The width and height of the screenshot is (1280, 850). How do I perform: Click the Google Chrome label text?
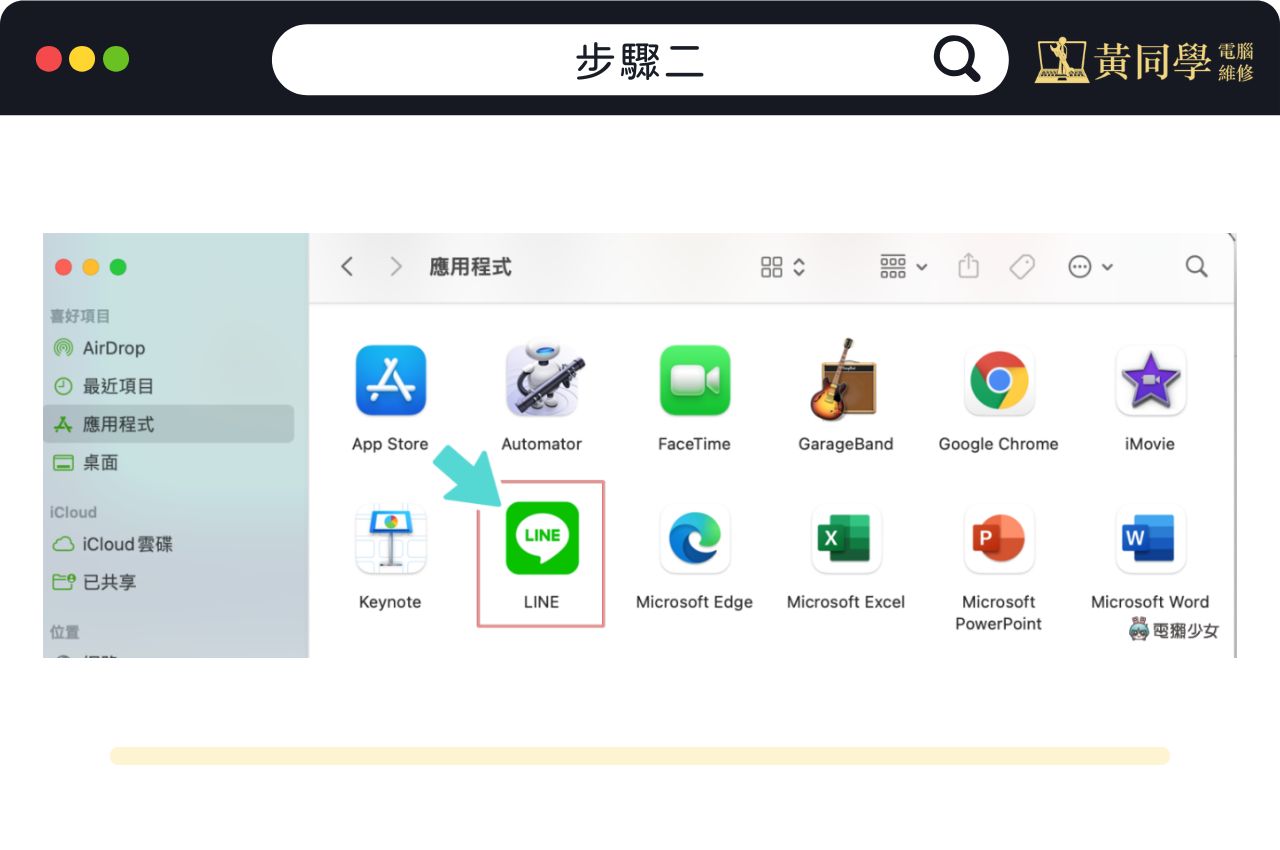[x=998, y=444]
